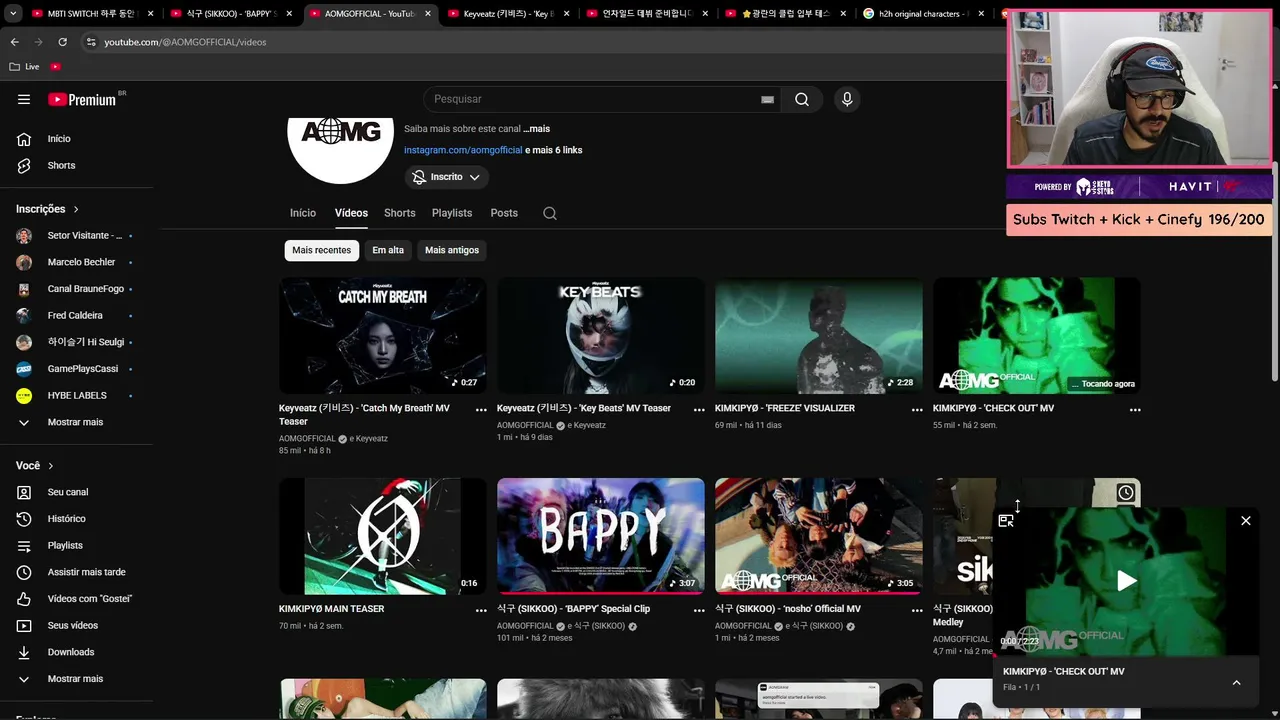
Task: Open Você section chevron
Action: 51,466
